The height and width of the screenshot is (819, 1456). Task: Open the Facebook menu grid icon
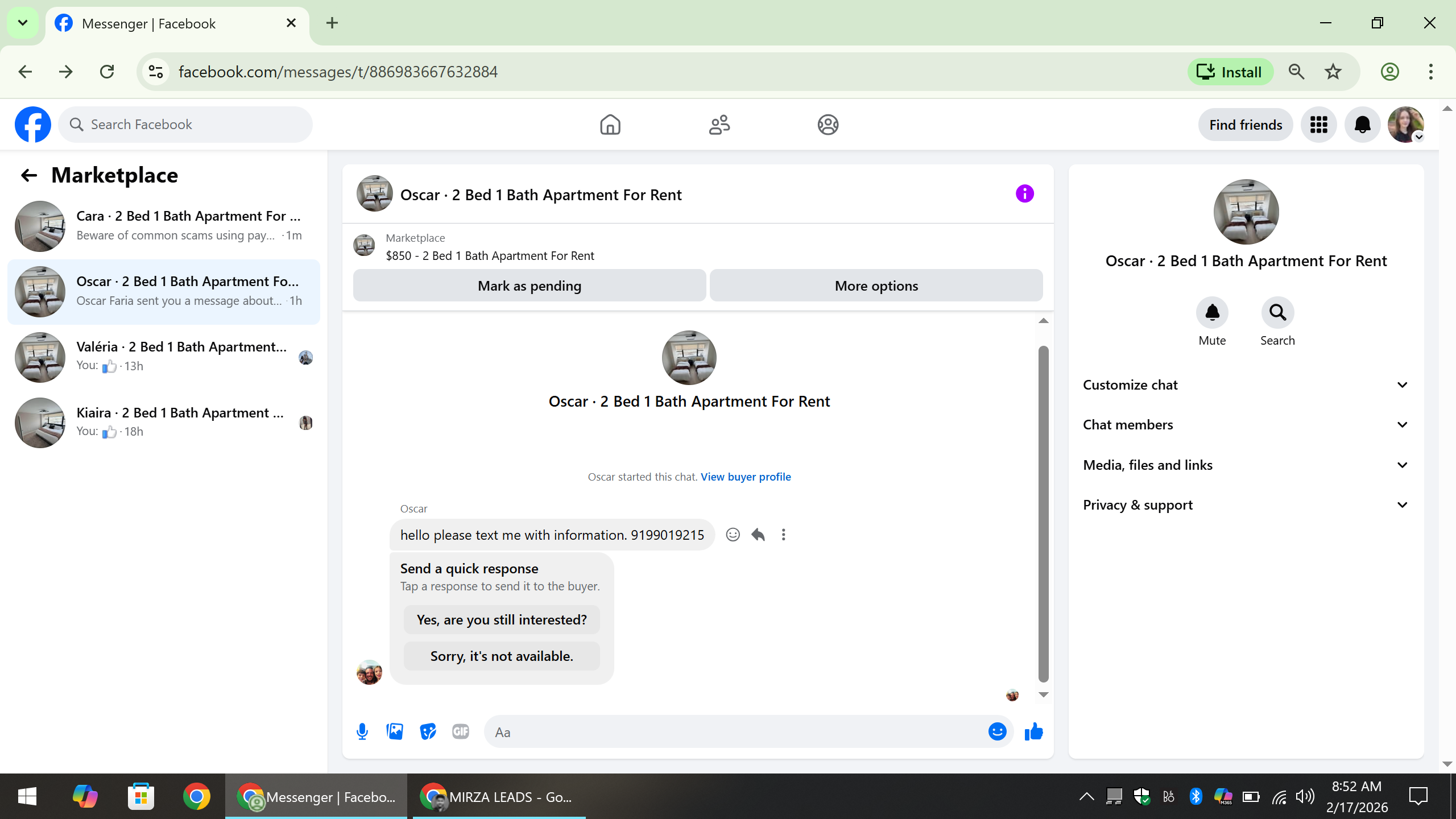click(1318, 125)
